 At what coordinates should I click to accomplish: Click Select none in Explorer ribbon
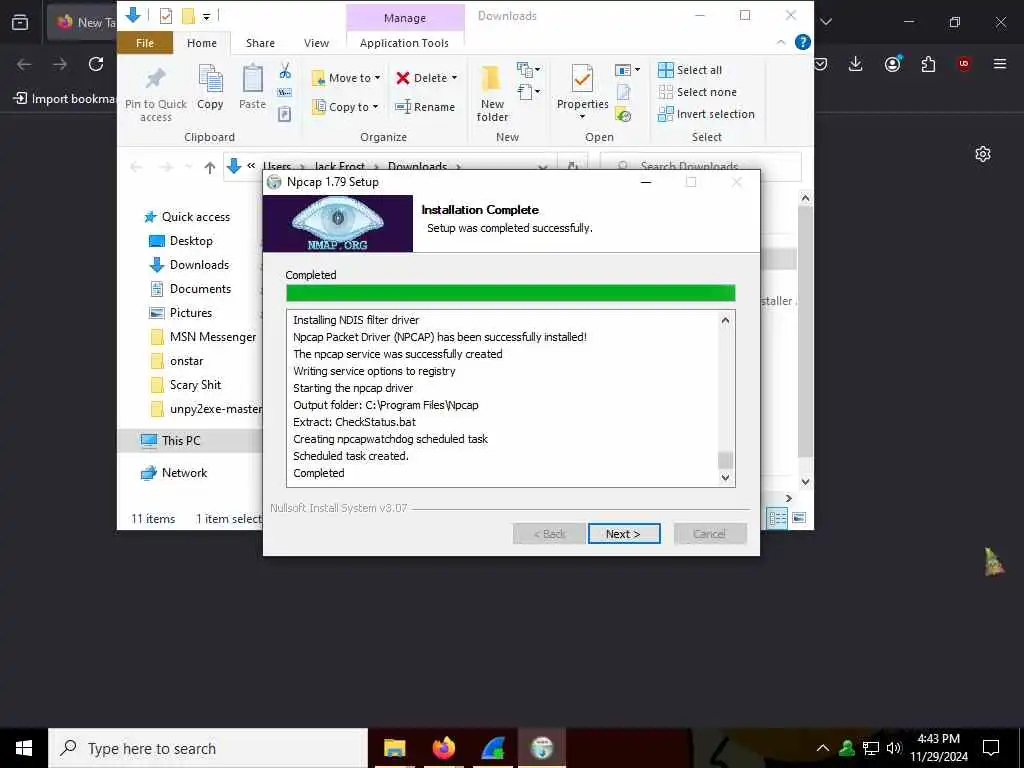tap(697, 92)
